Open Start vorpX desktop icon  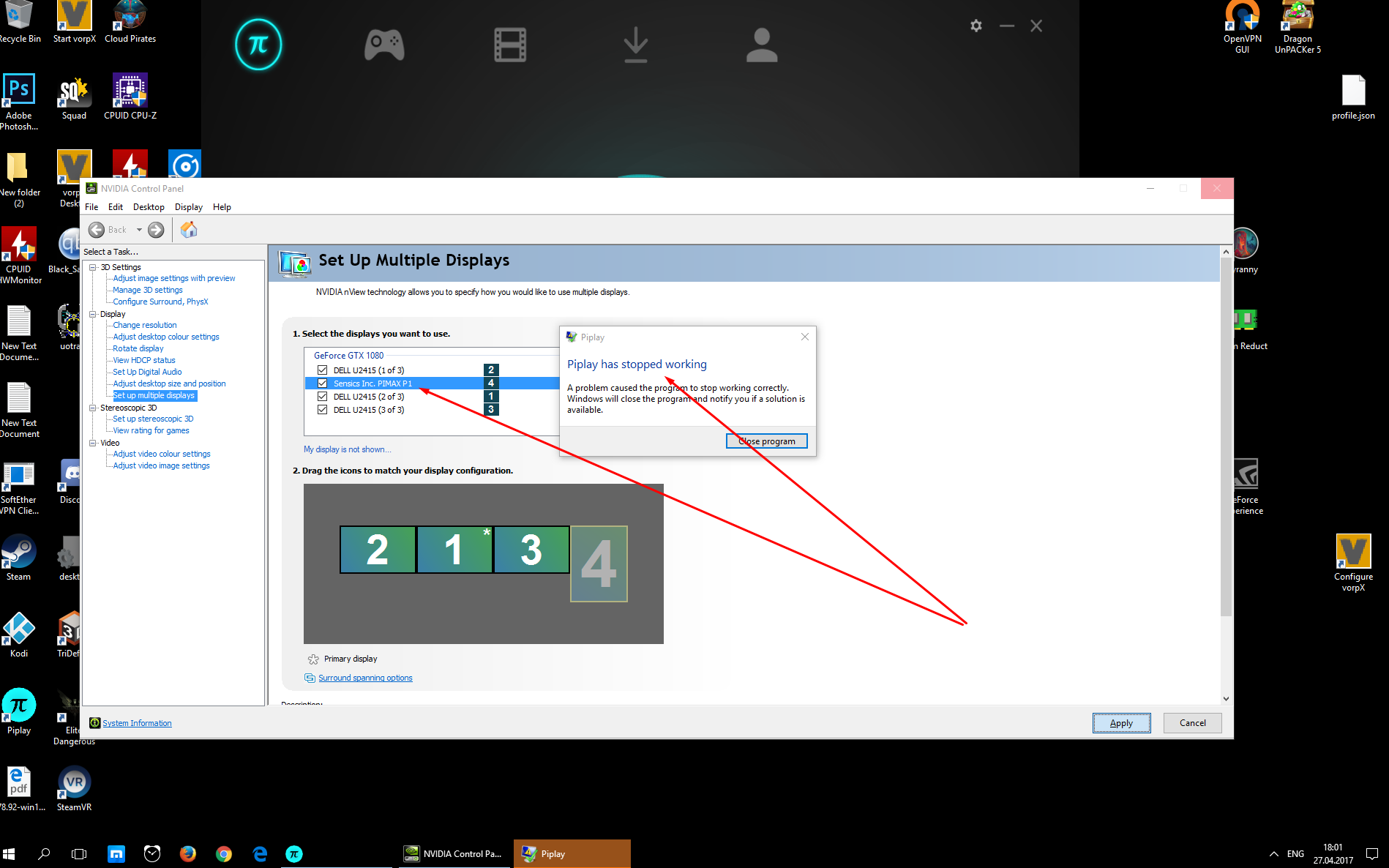[x=74, y=22]
